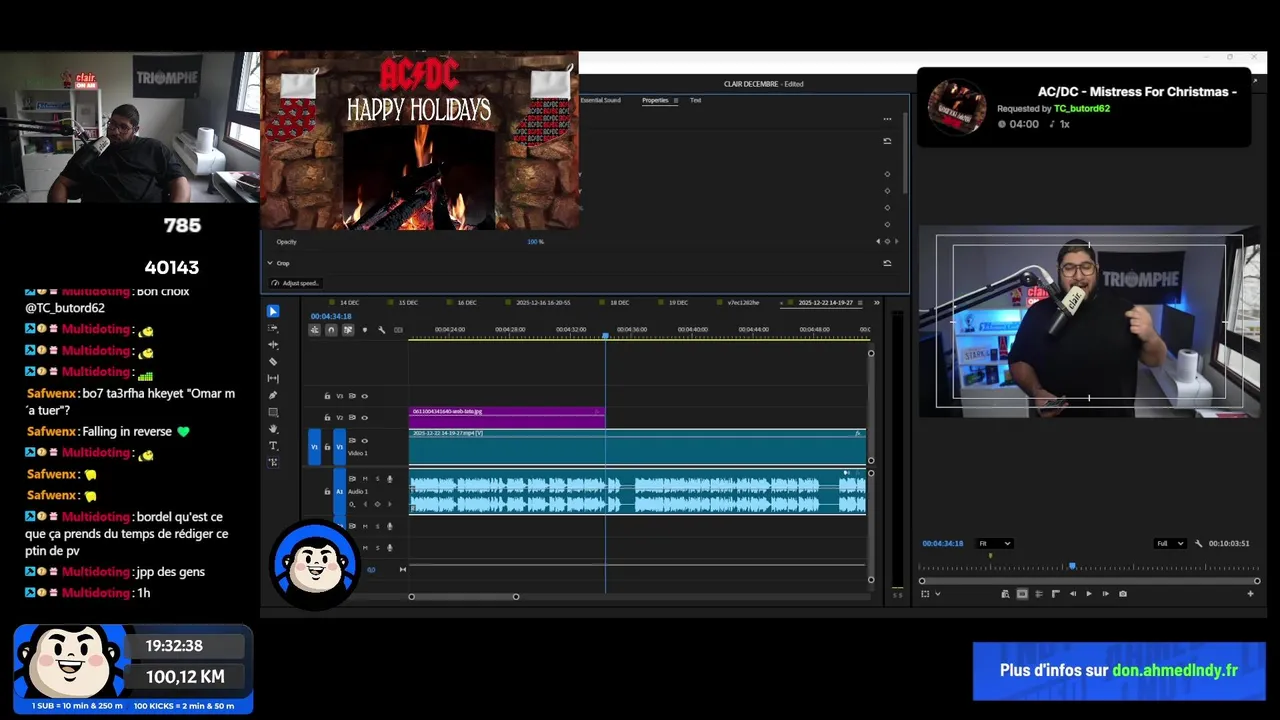Open the dropdown beside safe margins button
1280x720 pixels.
pos(937,594)
